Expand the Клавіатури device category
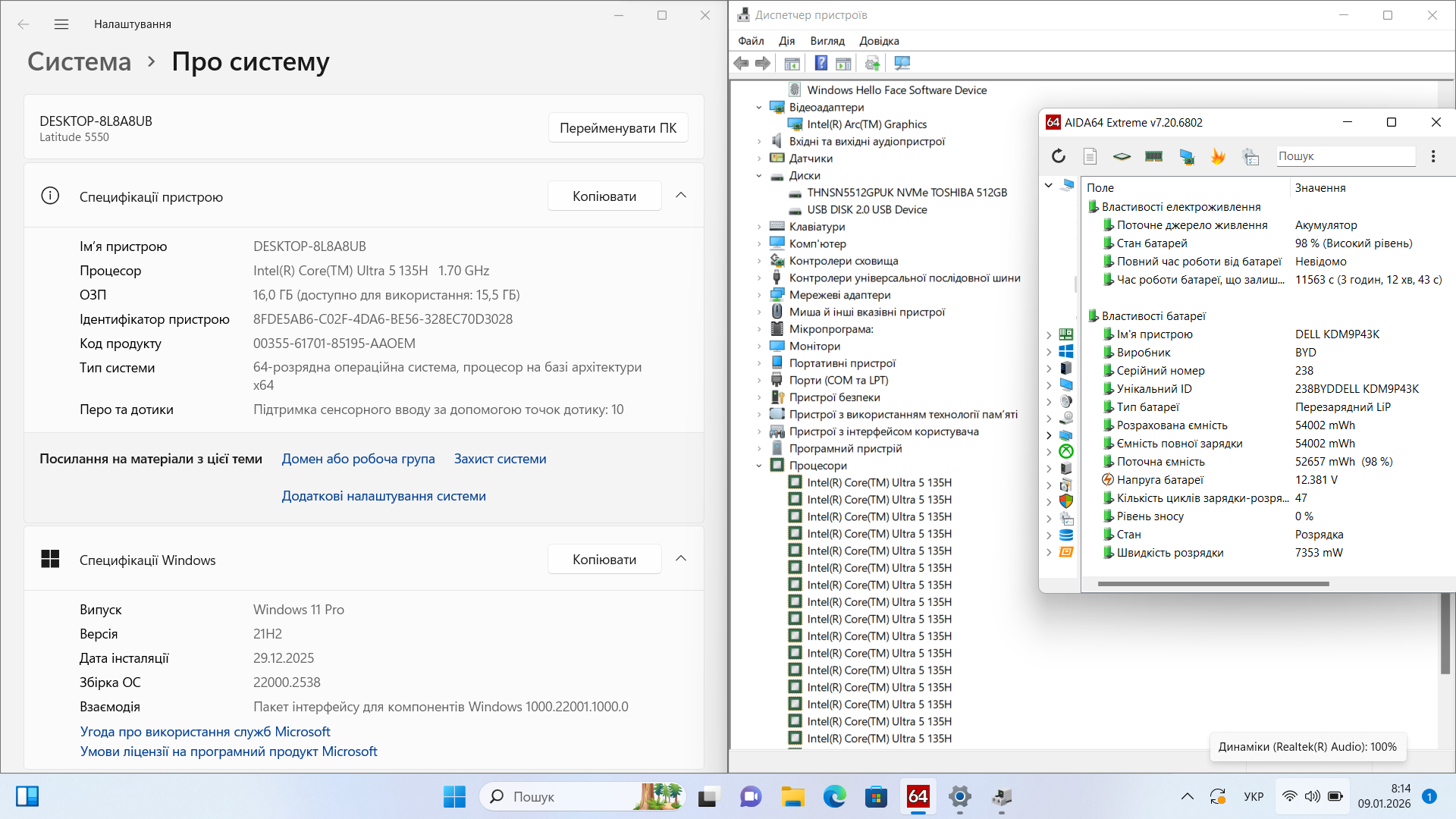1456x819 pixels. pyautogui.click(x=759, y=227)
